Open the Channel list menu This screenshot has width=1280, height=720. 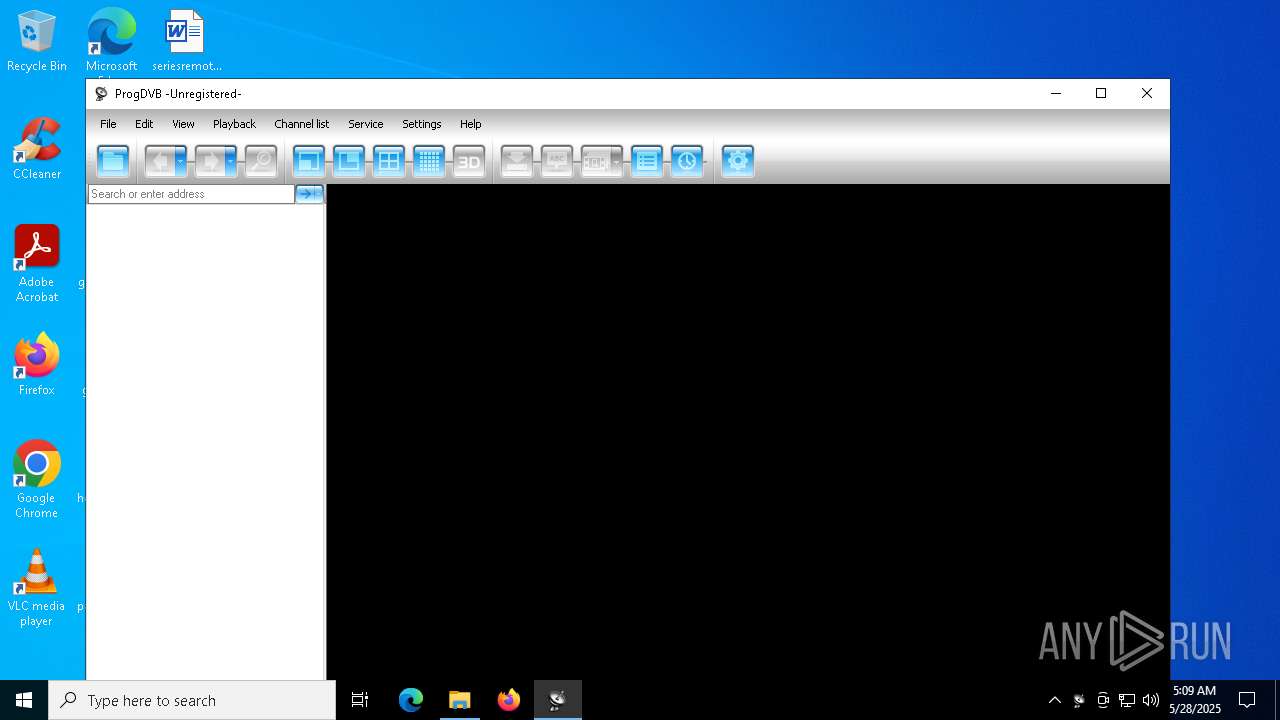click(301, 124)
